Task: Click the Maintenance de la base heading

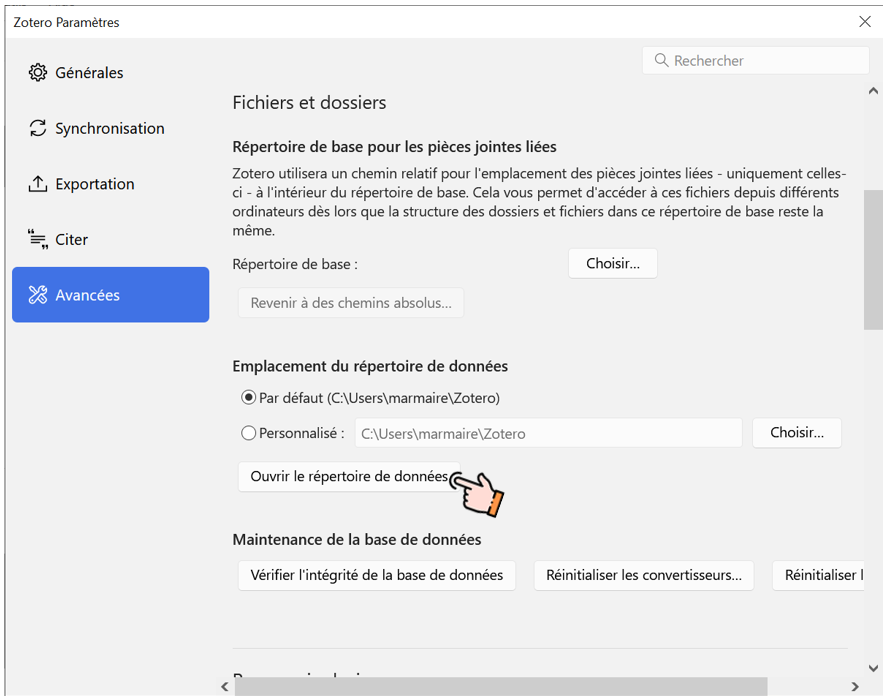Action: coord(357,539)
